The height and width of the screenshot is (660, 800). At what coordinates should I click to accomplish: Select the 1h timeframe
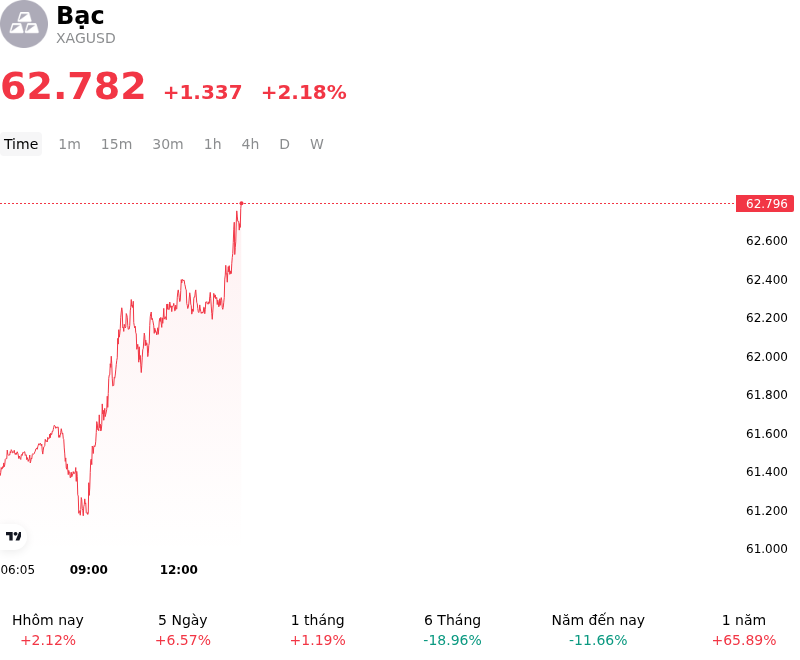pos(213,144)
